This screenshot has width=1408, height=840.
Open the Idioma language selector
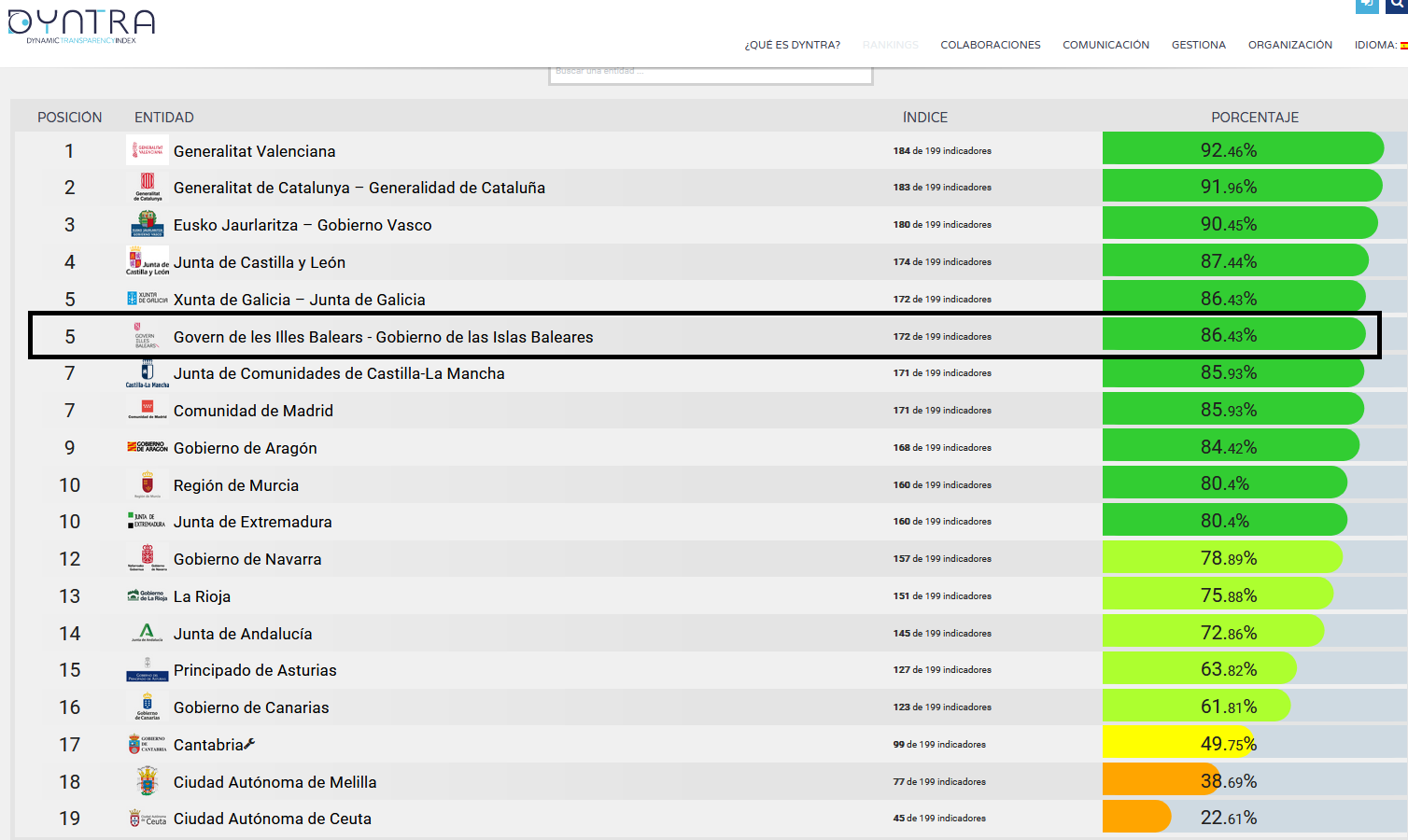[1380, 45]
